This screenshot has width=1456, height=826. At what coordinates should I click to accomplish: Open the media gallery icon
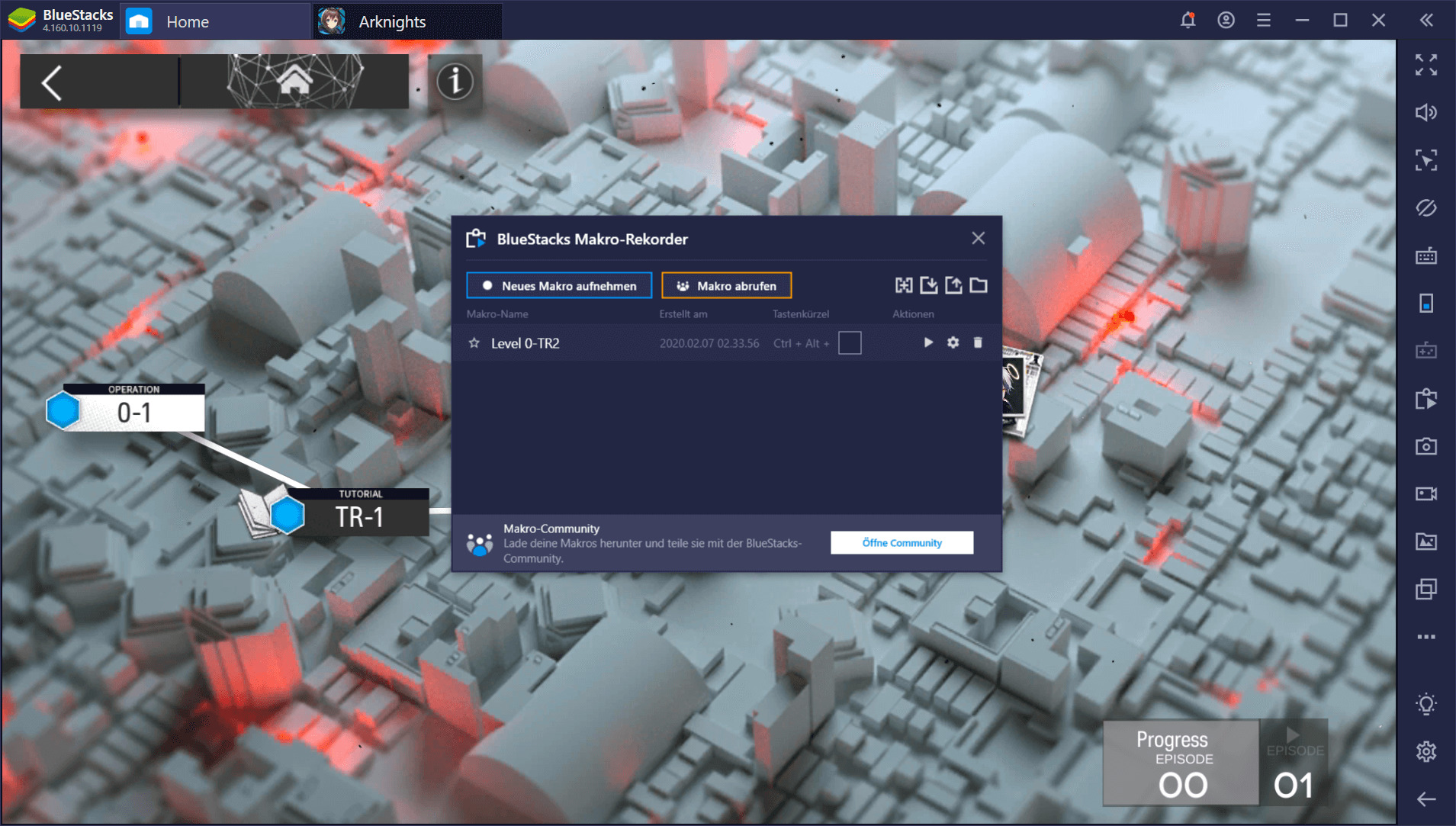[x=1426, y=542]
